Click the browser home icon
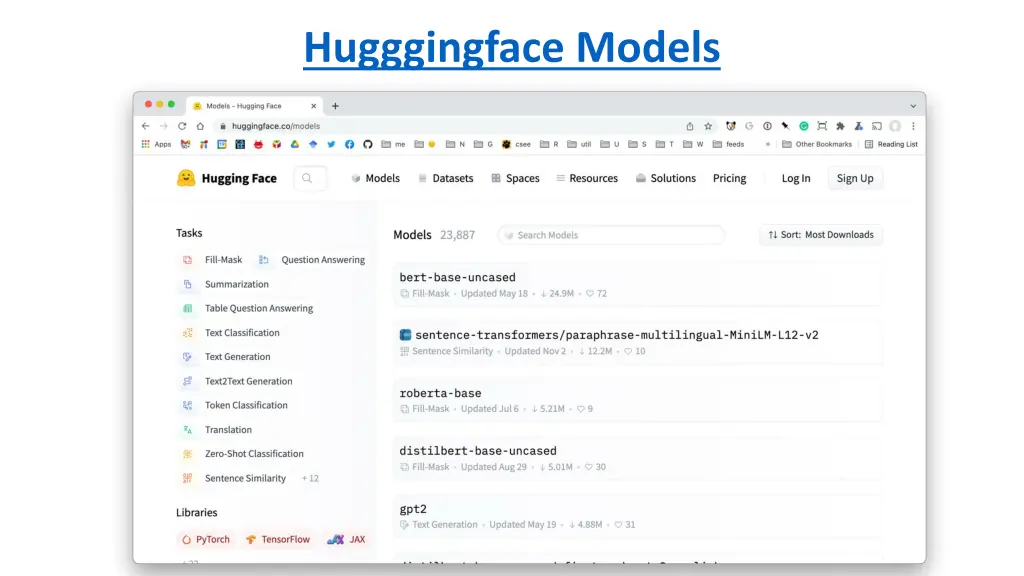Image resolution: width=1024 pixels, height=576 pixels. point(200,126)
